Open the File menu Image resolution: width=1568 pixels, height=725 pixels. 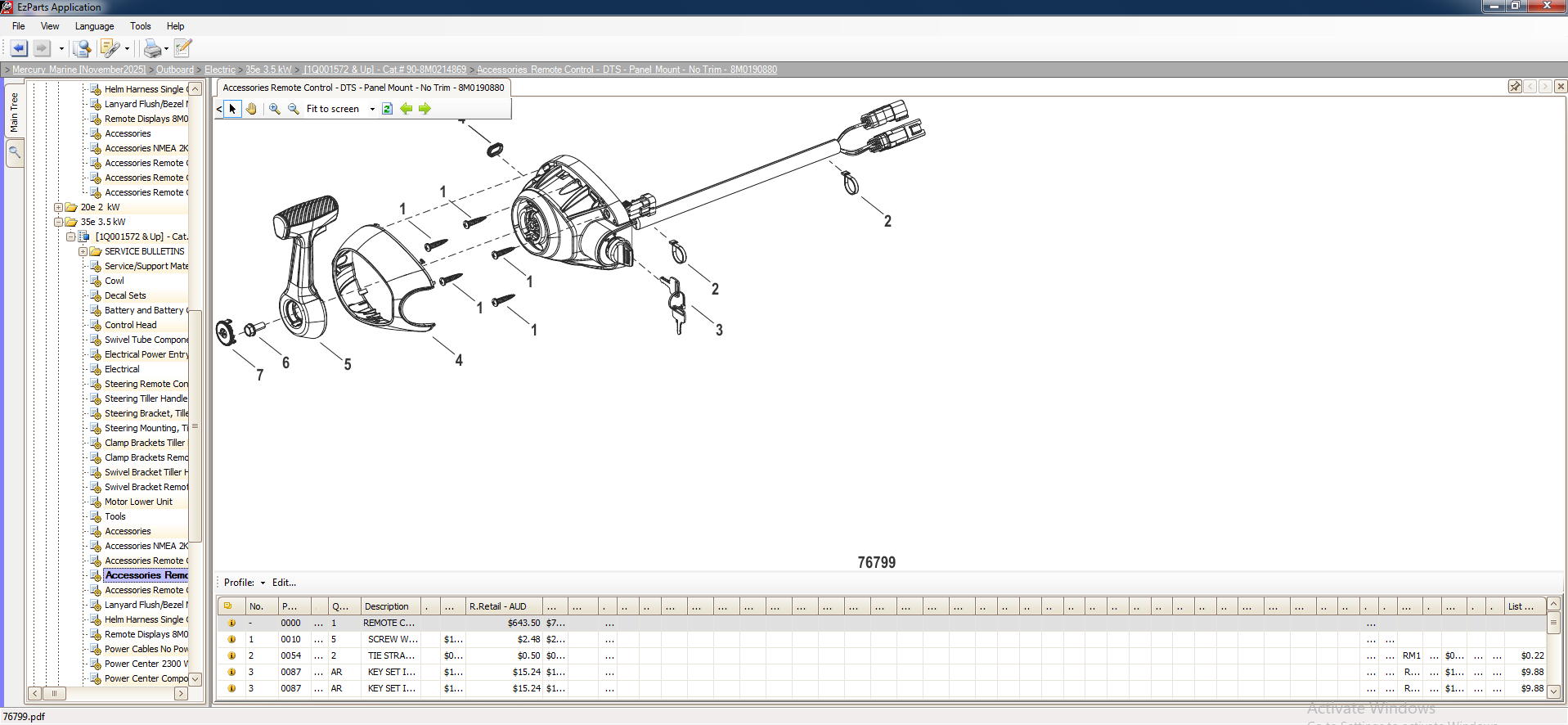(19, 26)
